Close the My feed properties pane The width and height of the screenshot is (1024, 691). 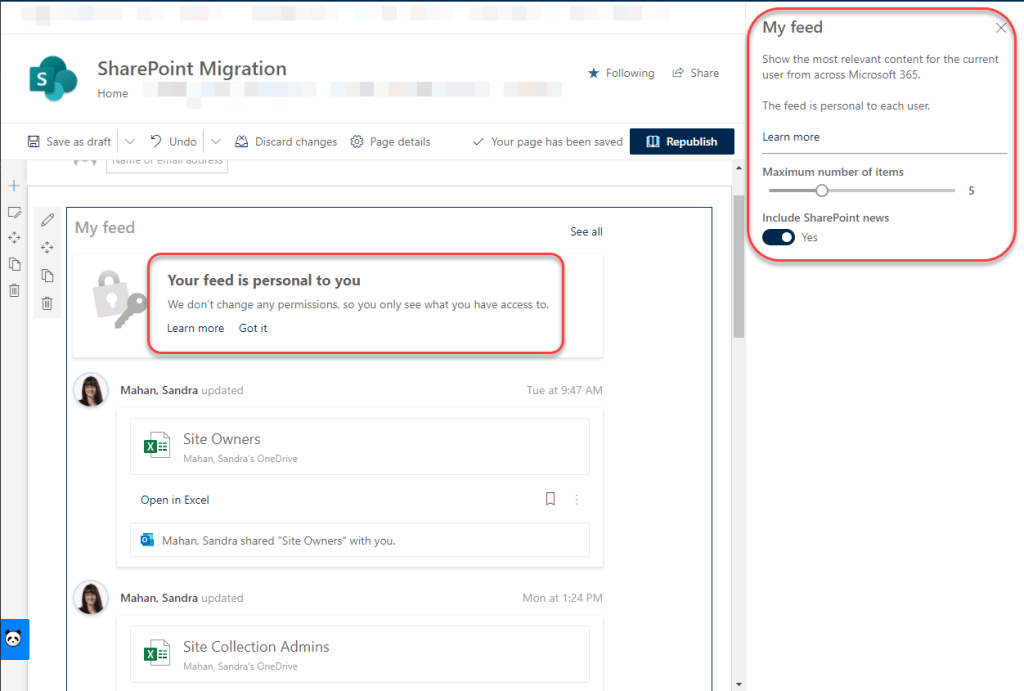pyautogui.click(x=1001, y=28)
